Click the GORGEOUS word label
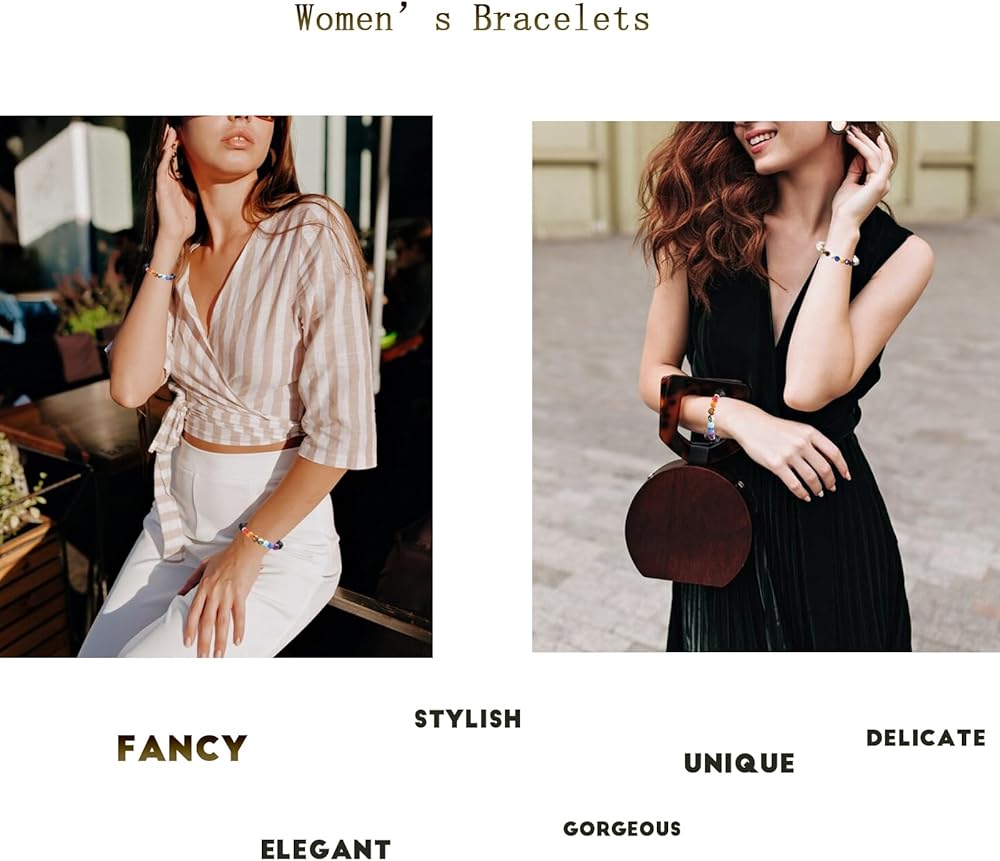Screen dimensions: 1000x861 point(622,828)
